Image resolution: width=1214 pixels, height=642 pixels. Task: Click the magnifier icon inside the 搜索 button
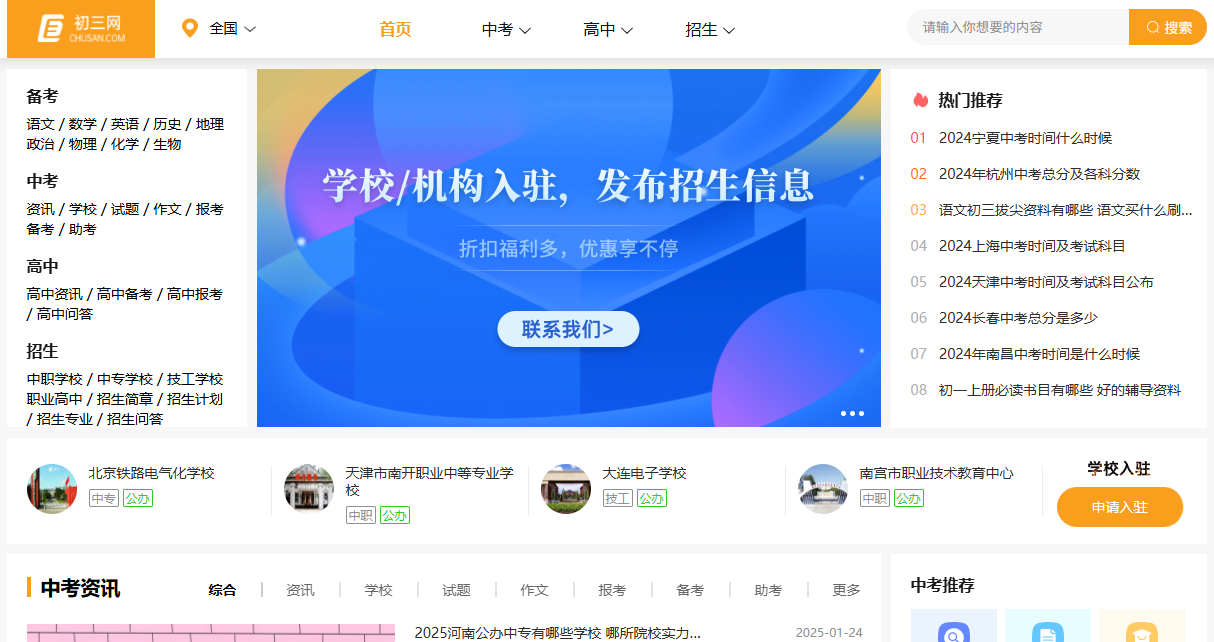click(1151, 27)
